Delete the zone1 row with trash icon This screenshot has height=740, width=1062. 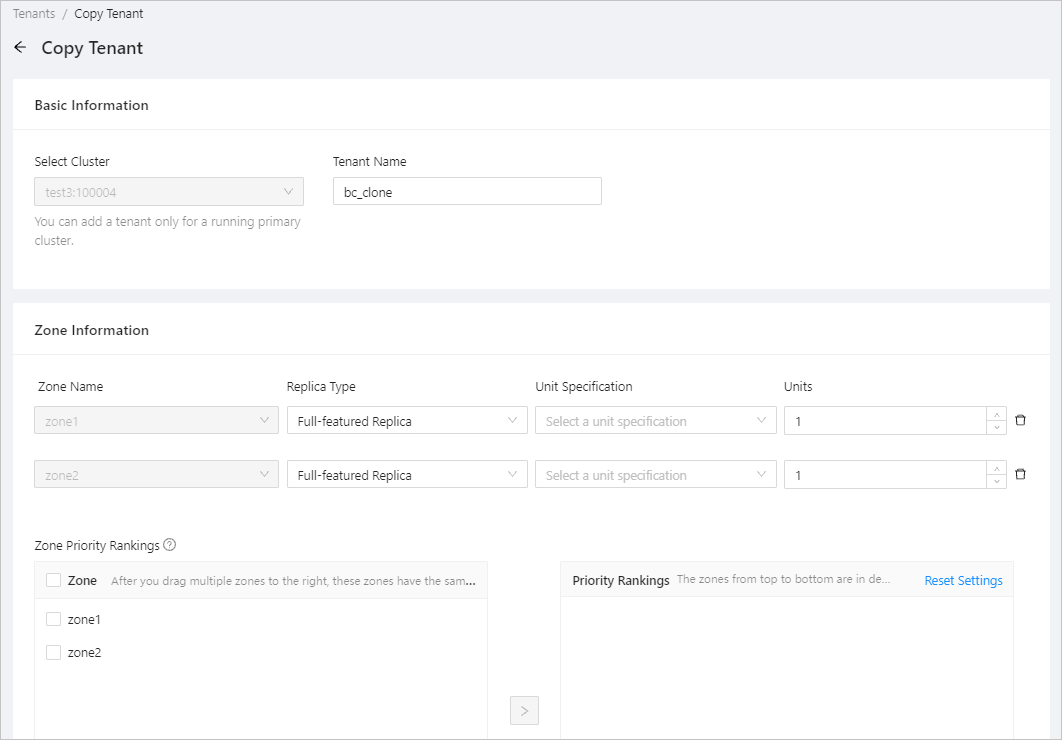point(1020,420)
